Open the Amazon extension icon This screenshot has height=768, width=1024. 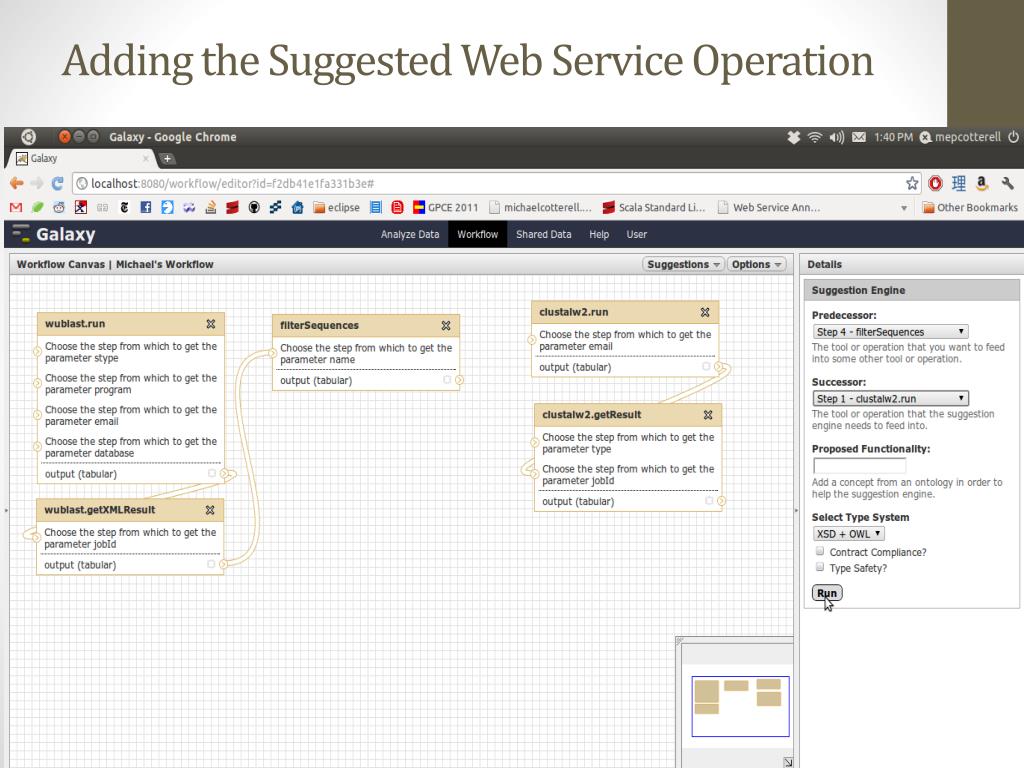click(x=982, y=184)
